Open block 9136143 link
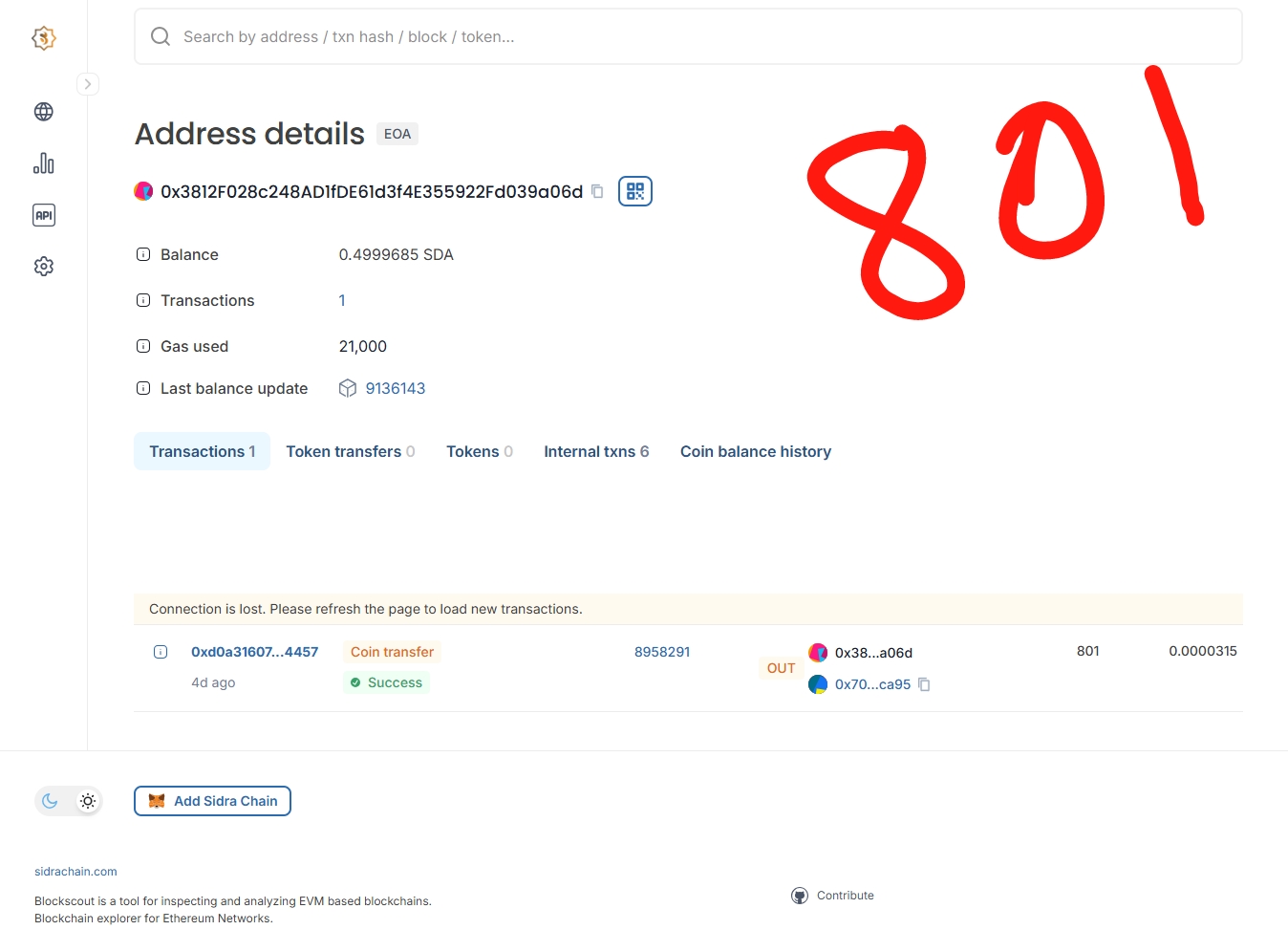The image size is (1288, 930). click(395, 388)
